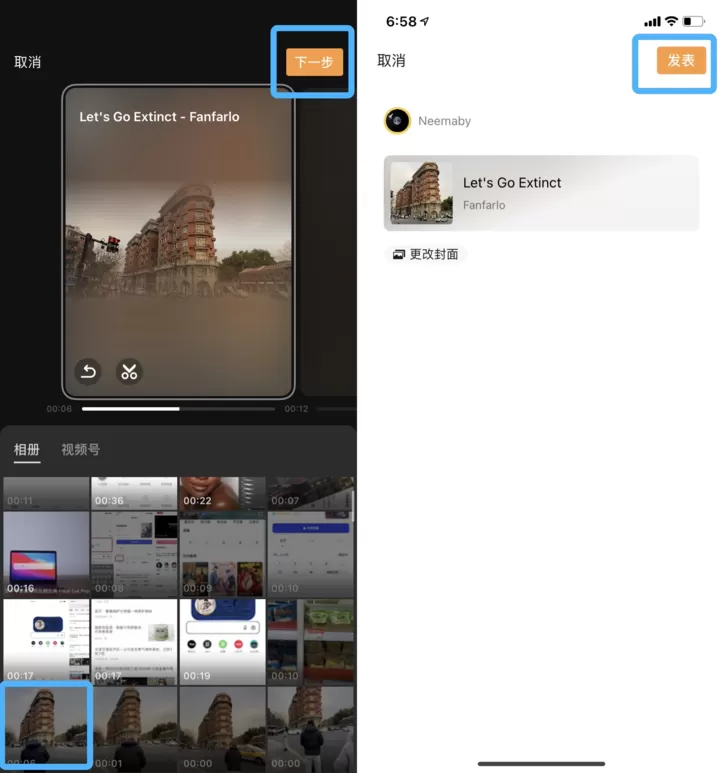This screenshot has width=720, height=773.
Task: Tap the location arrow beside the time
Action: tap(425, 21)
